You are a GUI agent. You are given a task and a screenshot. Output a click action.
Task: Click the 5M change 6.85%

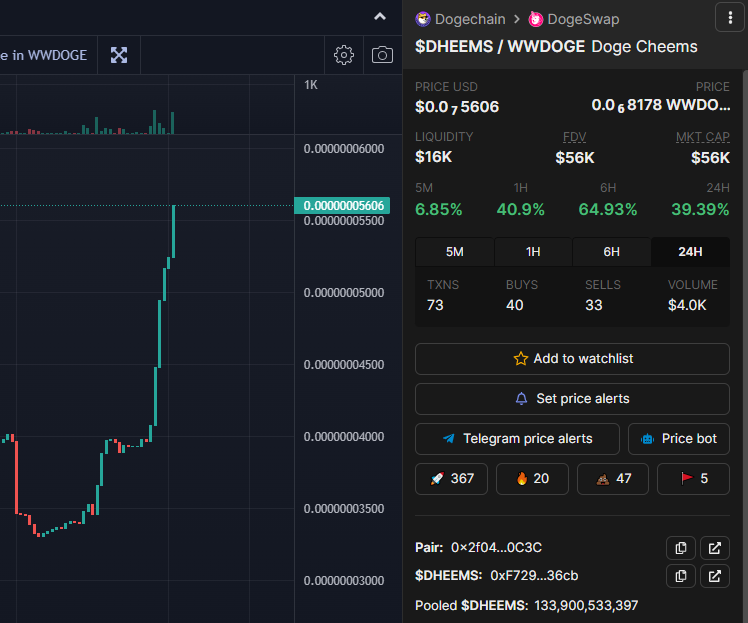(438, 209)
